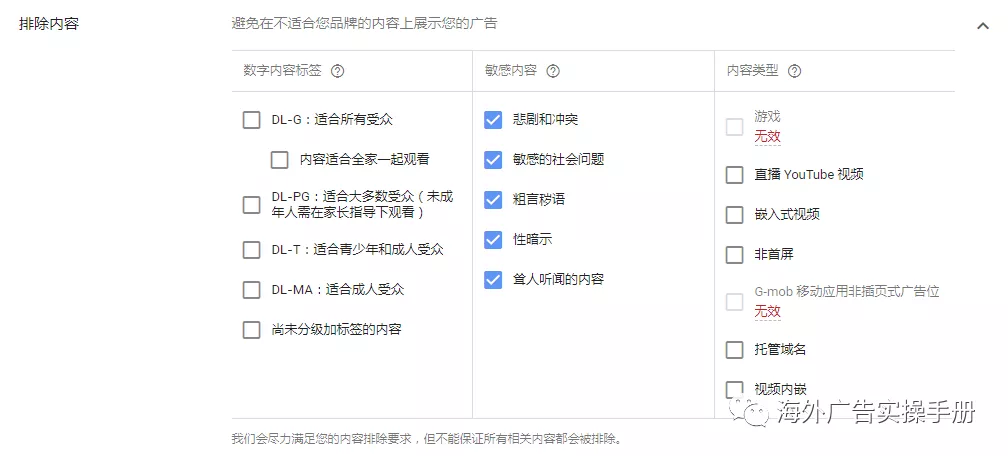Check DL-MA 适合成人受众 checkbox
Viewport: 1008px width, 456px height.
point(251,289)
